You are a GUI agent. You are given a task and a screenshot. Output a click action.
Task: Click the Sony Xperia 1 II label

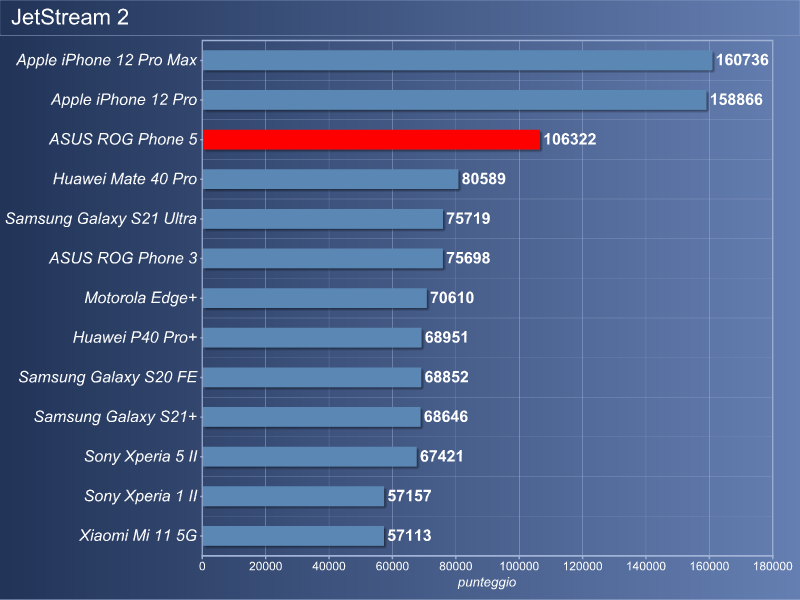[x=141, y=496]
